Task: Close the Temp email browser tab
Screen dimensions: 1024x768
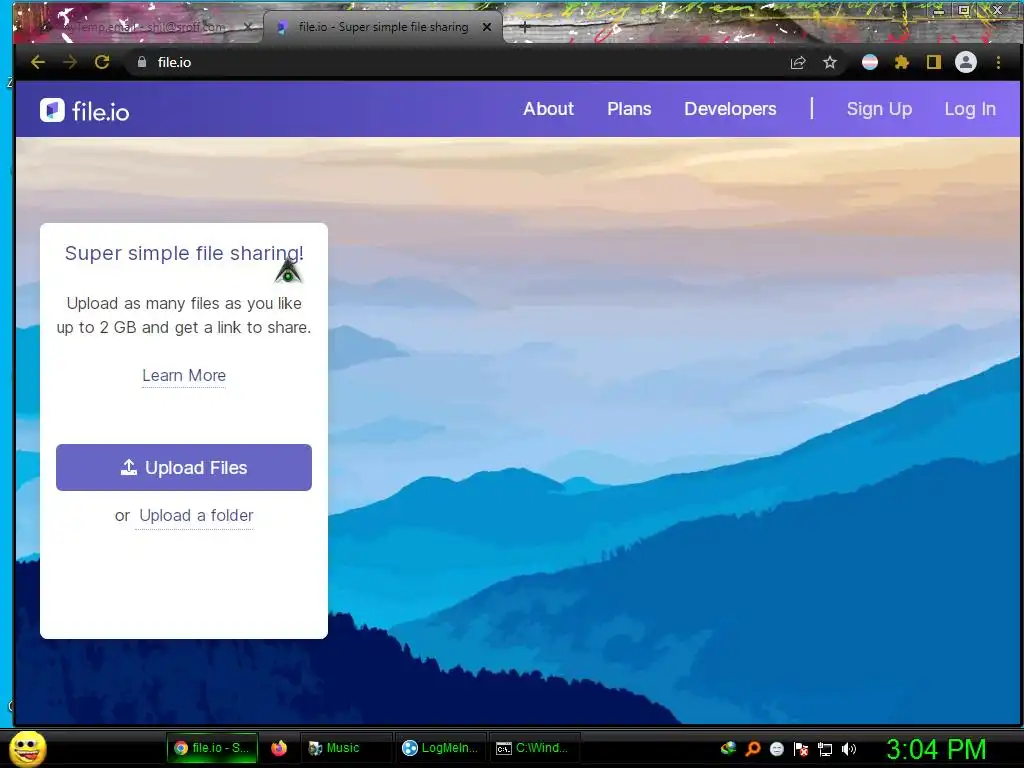Action: 248,27
